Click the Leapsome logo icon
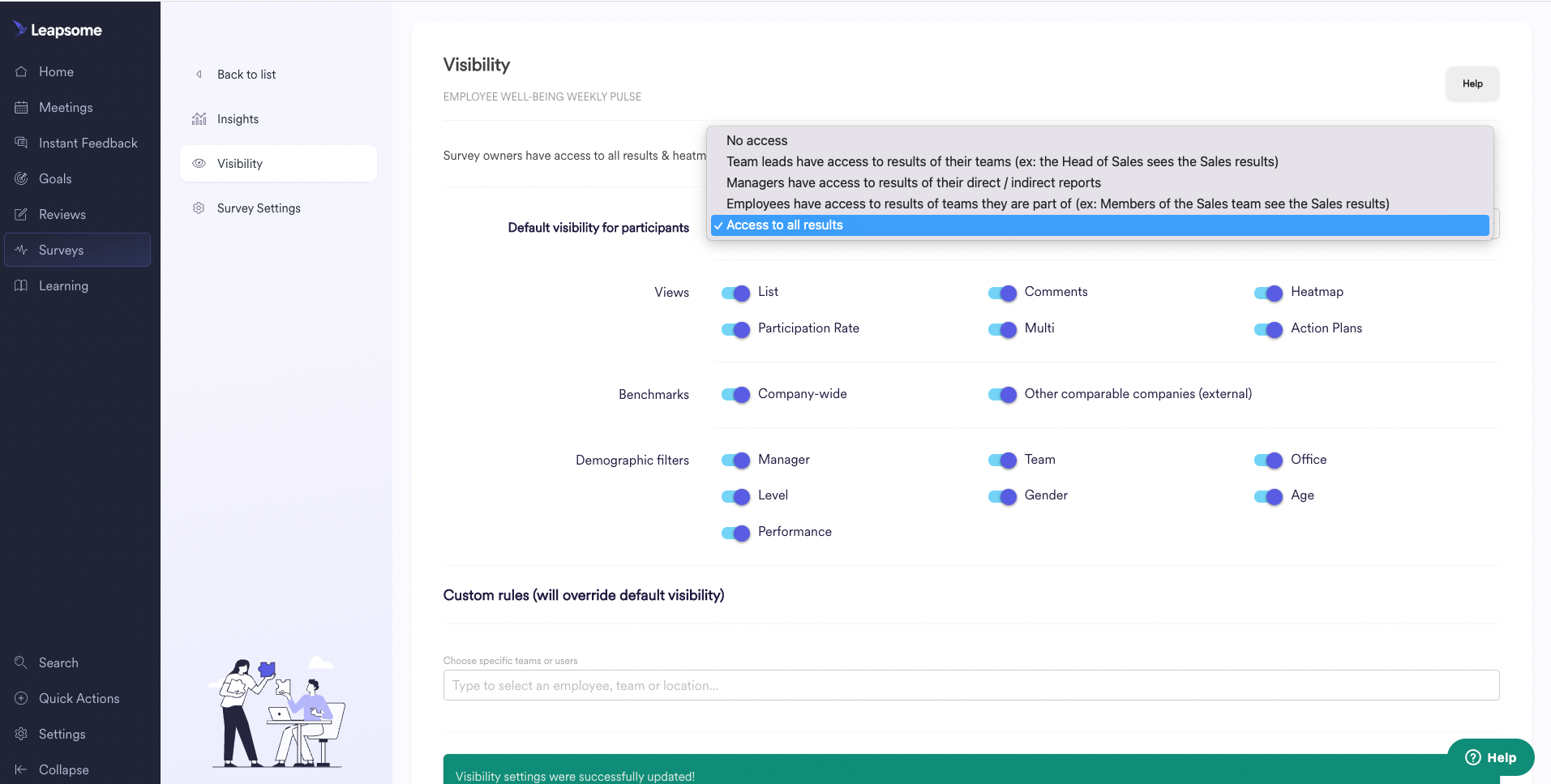Screen dimensions: 1551x784 pyautogui.click(x=19, y=28)
